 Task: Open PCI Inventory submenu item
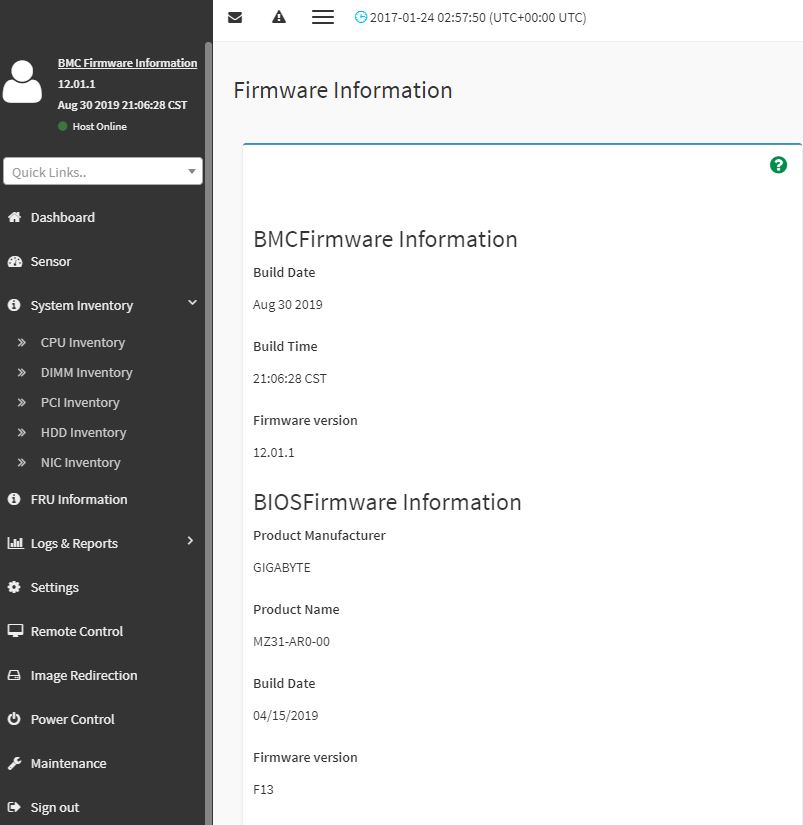pos(80,403)
